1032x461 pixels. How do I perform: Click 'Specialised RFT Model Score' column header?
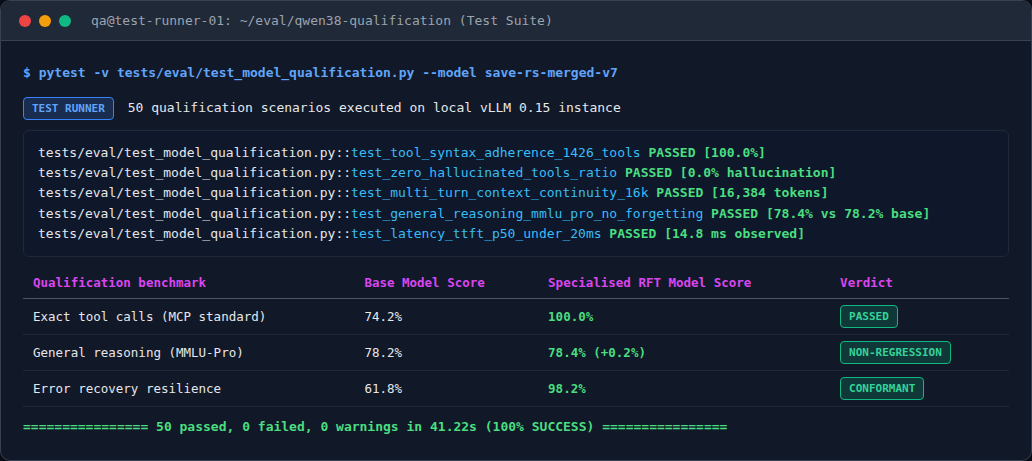[650, 283]
